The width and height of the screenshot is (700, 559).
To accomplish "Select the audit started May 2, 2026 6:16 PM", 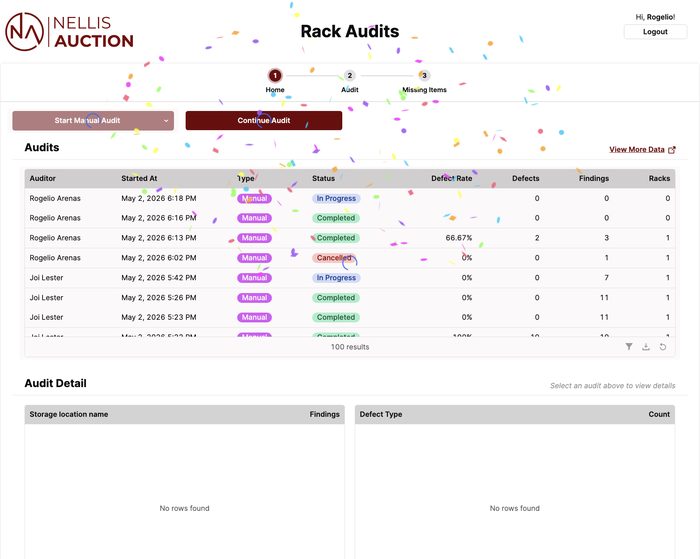I will pos(350,218).
